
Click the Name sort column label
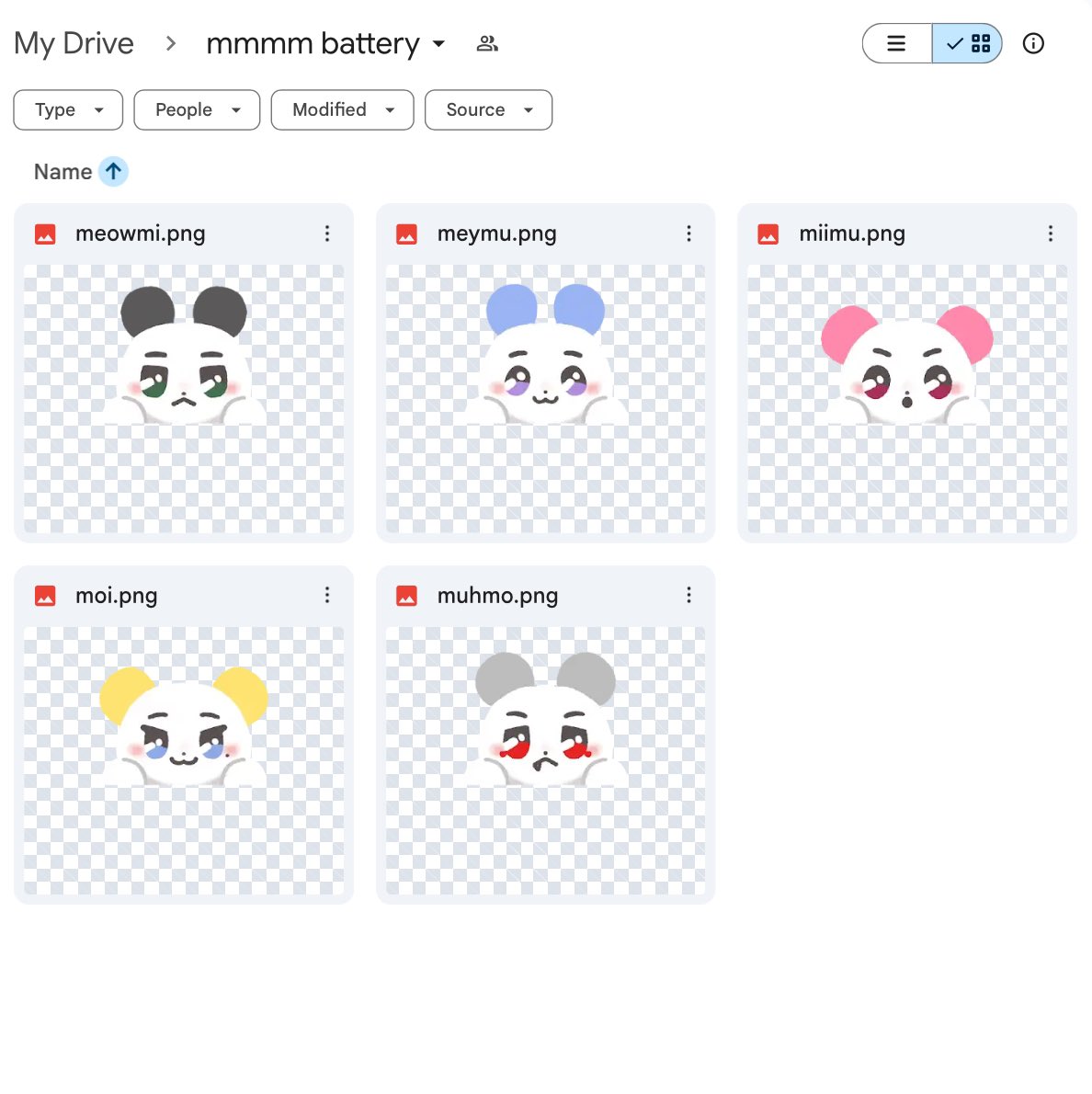[x=63, y=172]
